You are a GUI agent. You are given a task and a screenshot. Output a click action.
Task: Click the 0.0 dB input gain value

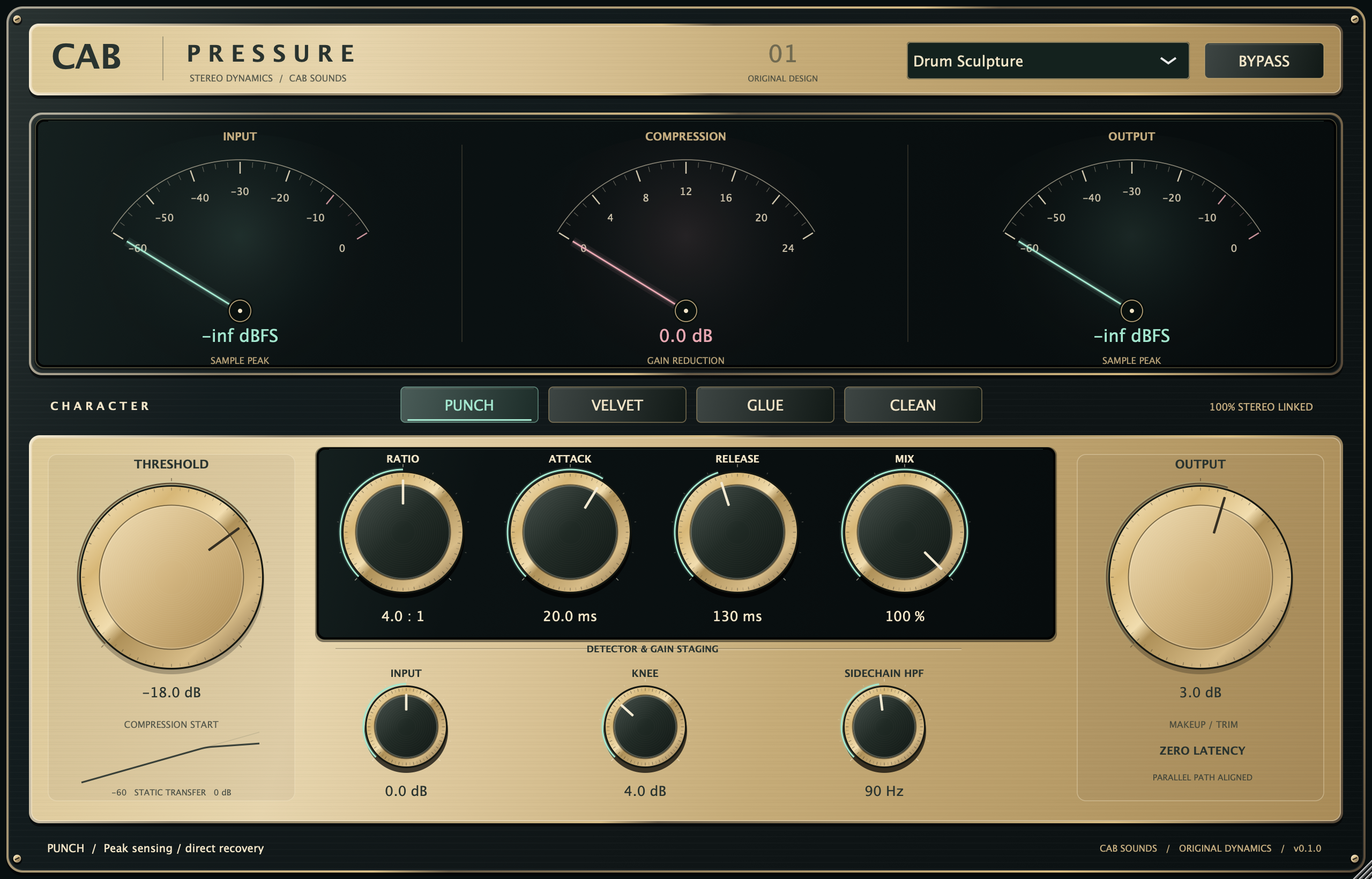pyautogui.click(x=406, y=791)
